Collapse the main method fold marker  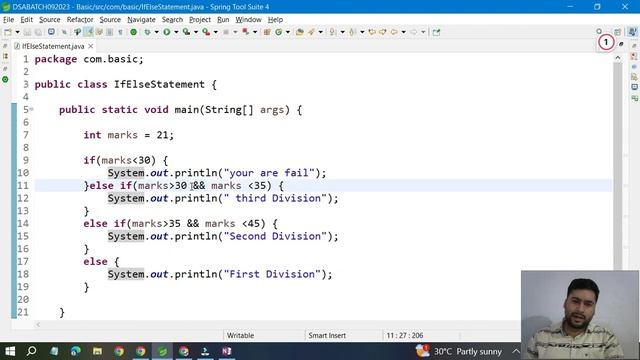[31, 109]
